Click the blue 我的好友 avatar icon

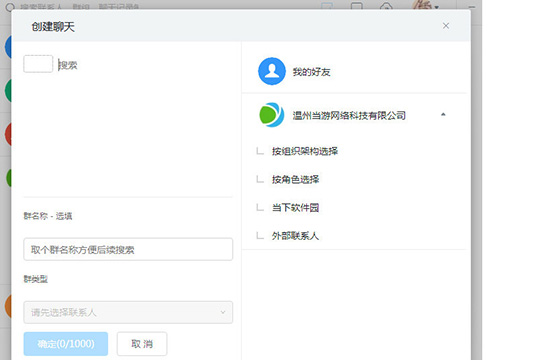tap(272, 71)
